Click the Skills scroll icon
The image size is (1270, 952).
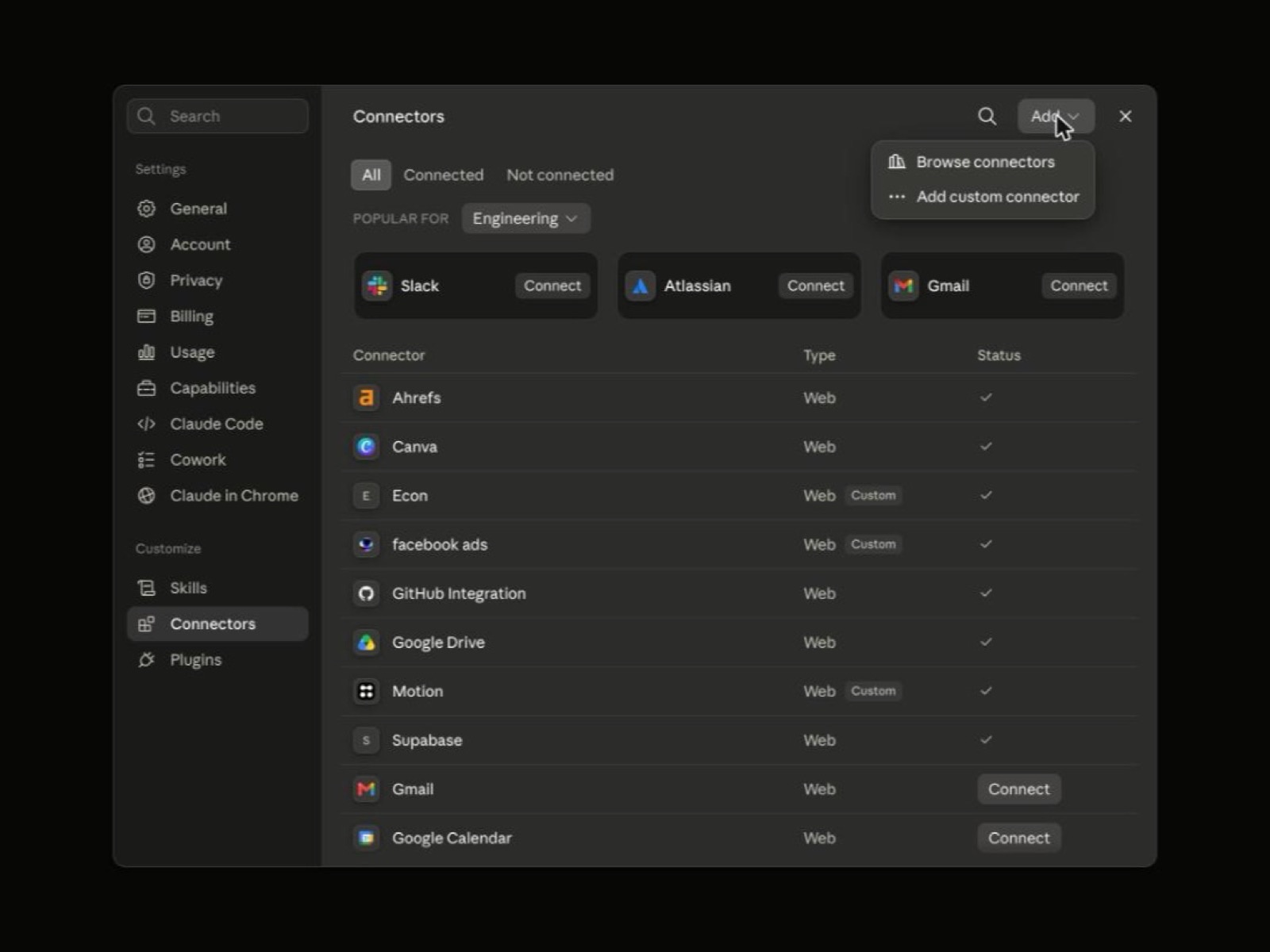146,588
